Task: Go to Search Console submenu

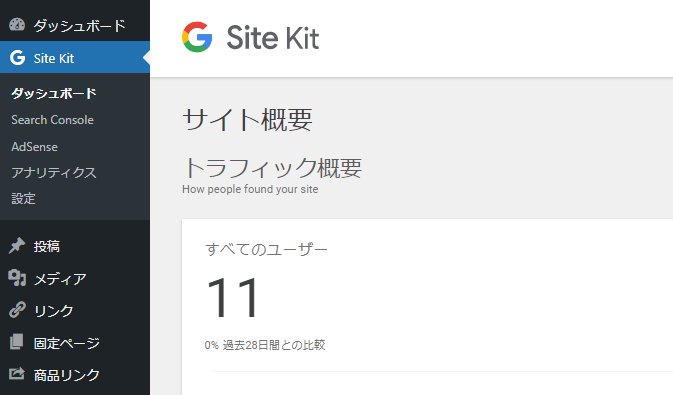Action: pos(52,120)
